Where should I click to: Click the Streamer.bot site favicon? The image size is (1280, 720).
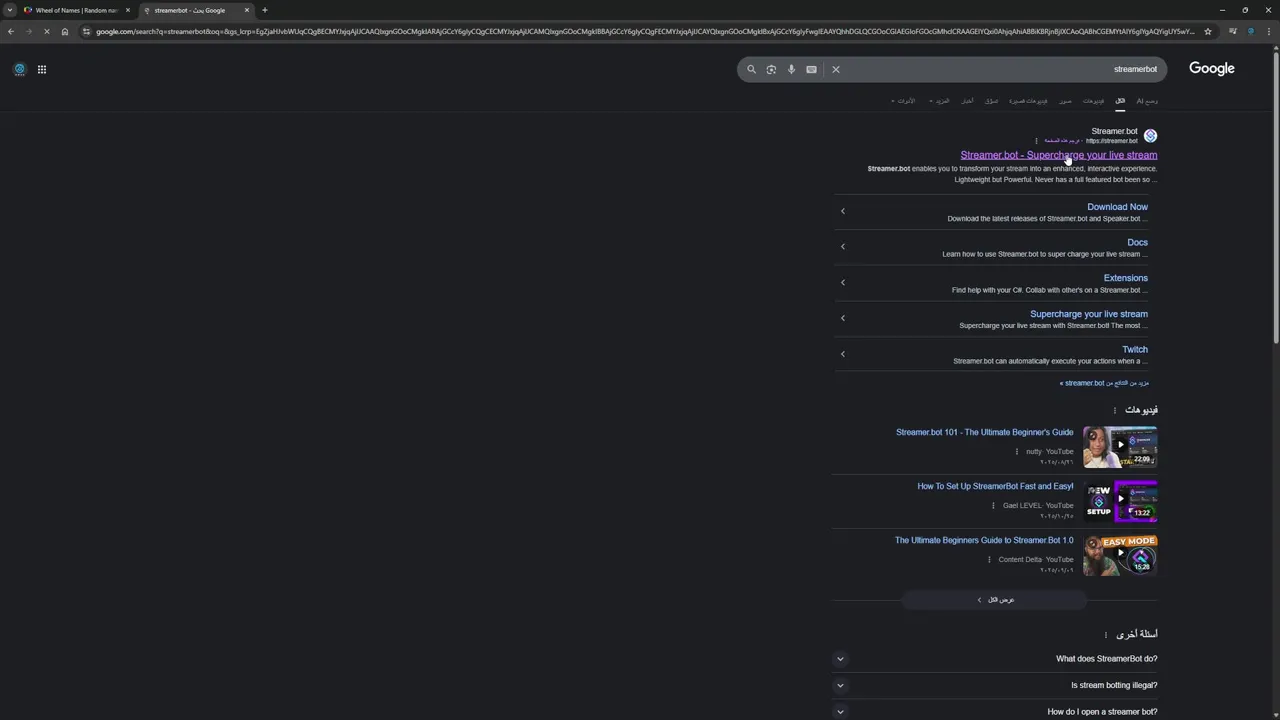1150,135
